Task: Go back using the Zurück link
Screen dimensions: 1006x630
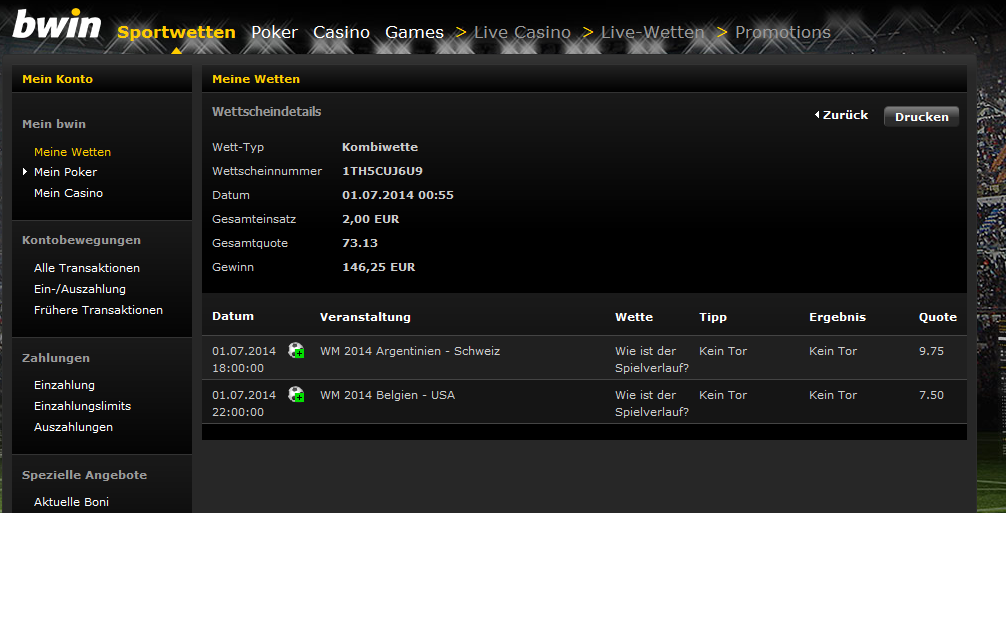Action: (x=845, y=115)
